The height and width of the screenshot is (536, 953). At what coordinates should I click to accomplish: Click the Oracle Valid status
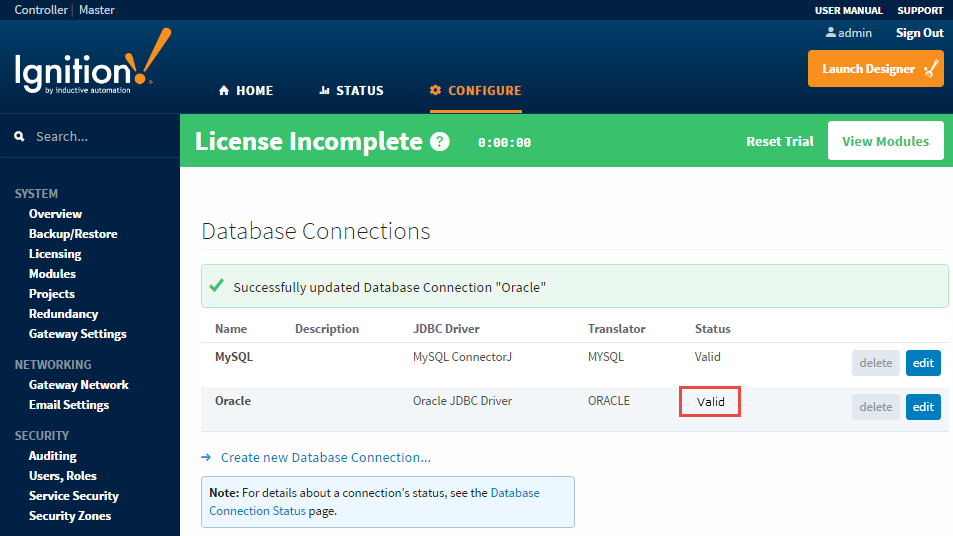[x=710, y=402]
